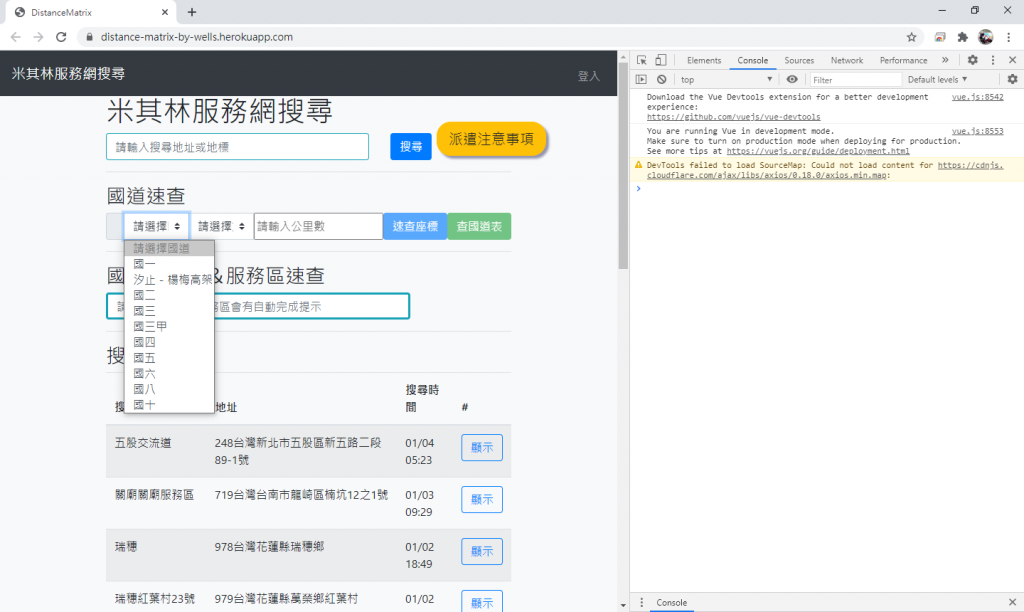This screenshot has width=1024, height=612.
Task: Toggle the DevTools device toolbar icon
Action: (661, 60)
